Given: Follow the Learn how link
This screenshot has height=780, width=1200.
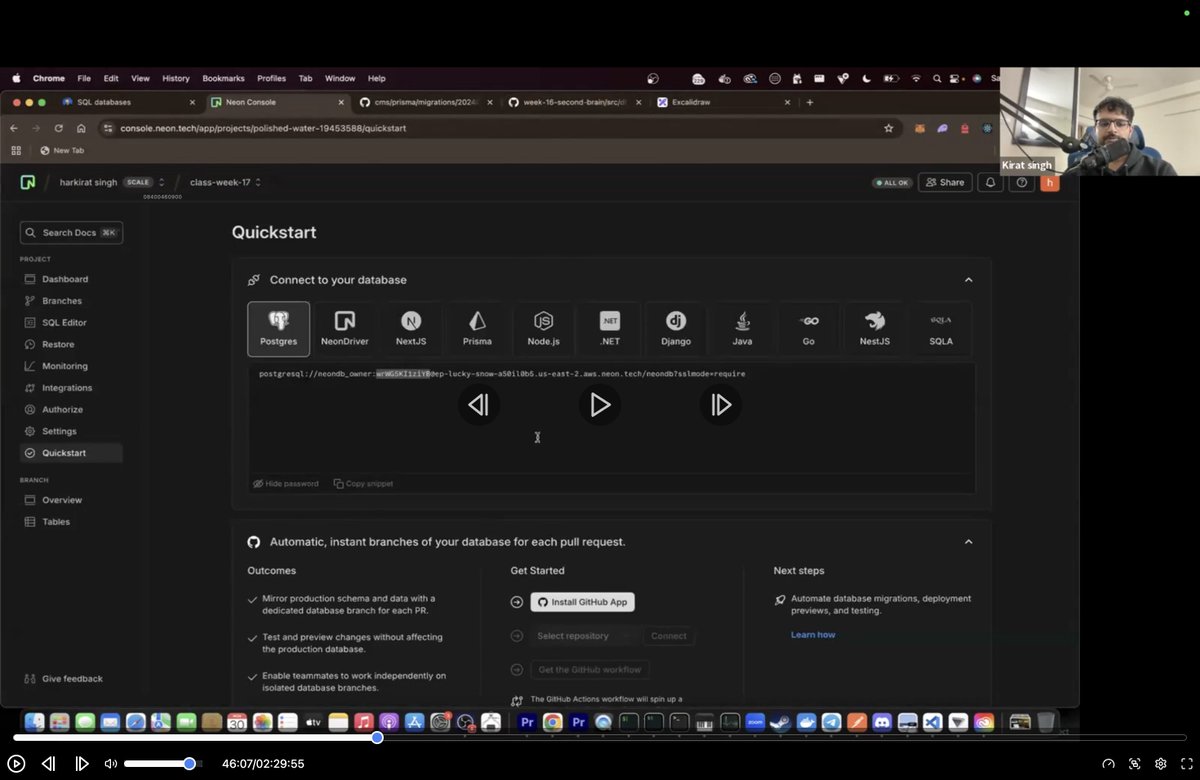Looking at the screenshot, I should point(813,635).
